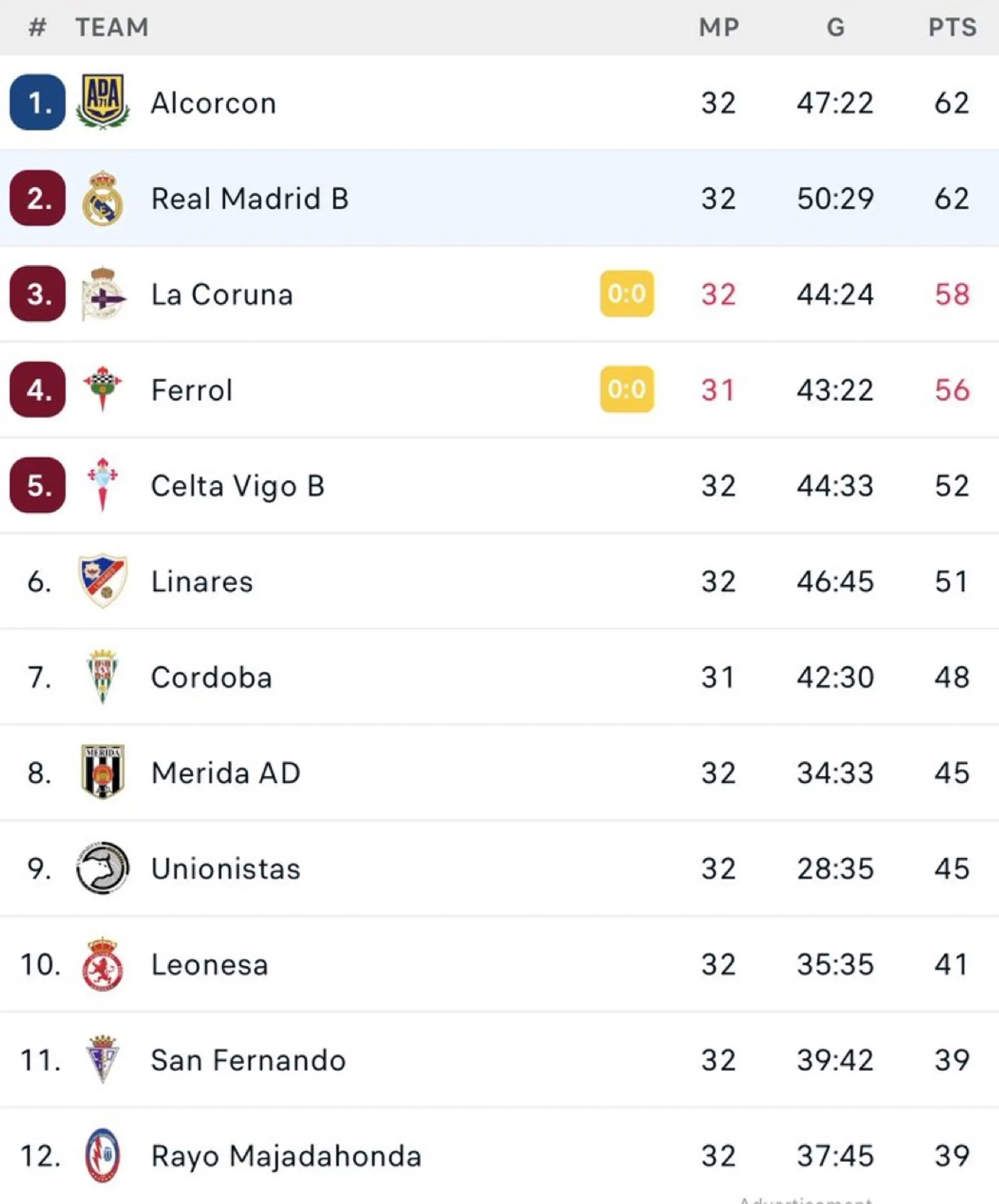The width and height of the screenshot is (999, 1204).
Task: Open the Celta Vigo B crest
Action: click(103, 485)
